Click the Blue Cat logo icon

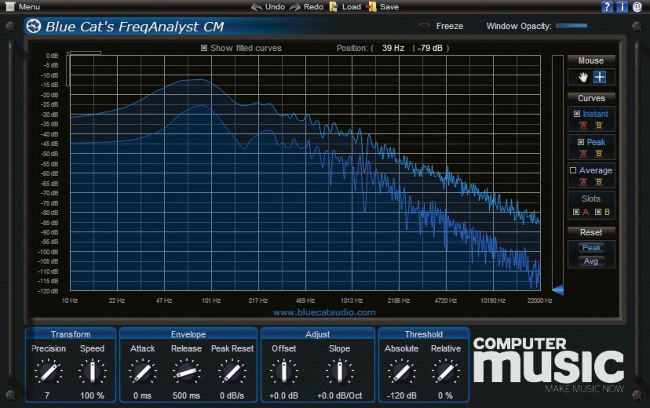[34, 27]
